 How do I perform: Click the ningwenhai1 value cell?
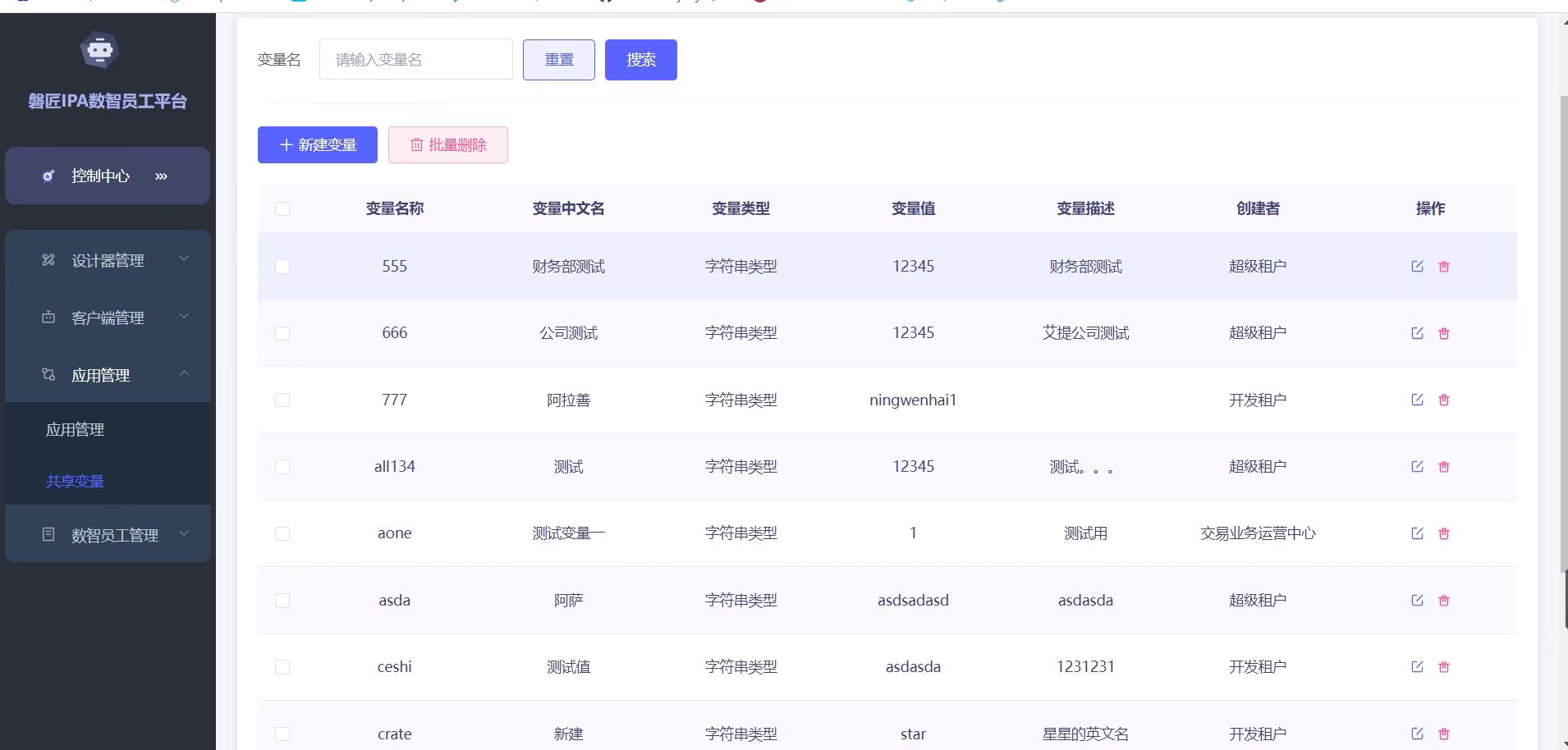tap(913, 400)
